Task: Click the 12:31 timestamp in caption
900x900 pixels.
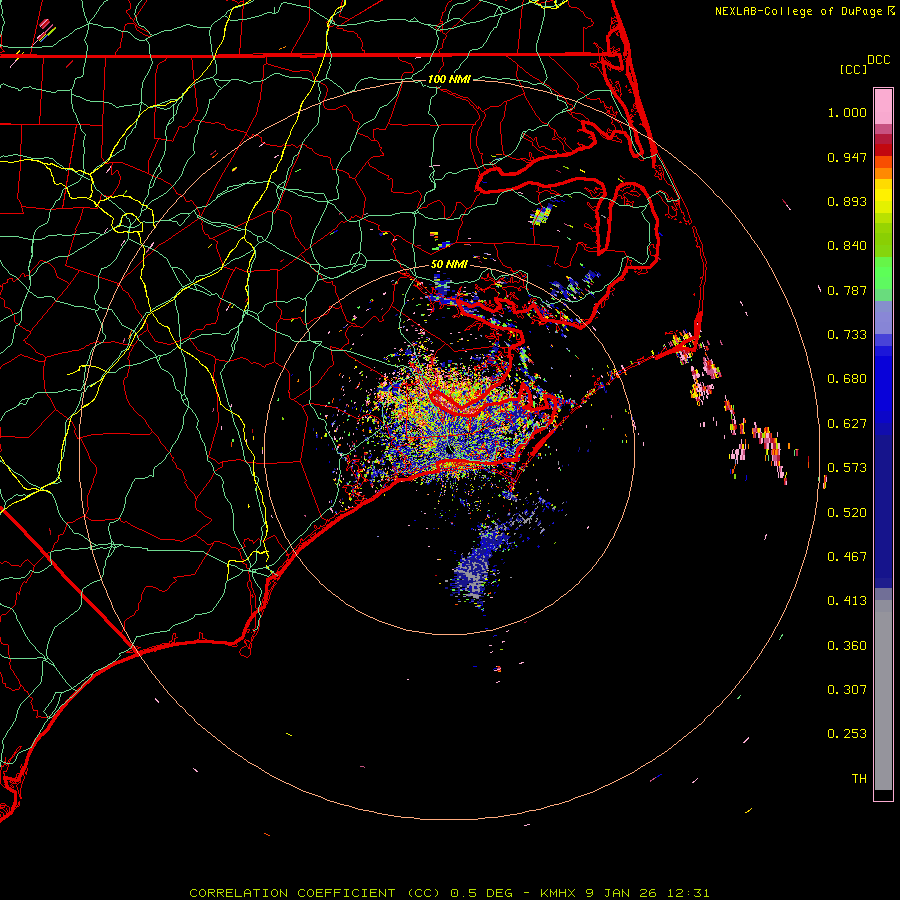Action: [688, 893]
